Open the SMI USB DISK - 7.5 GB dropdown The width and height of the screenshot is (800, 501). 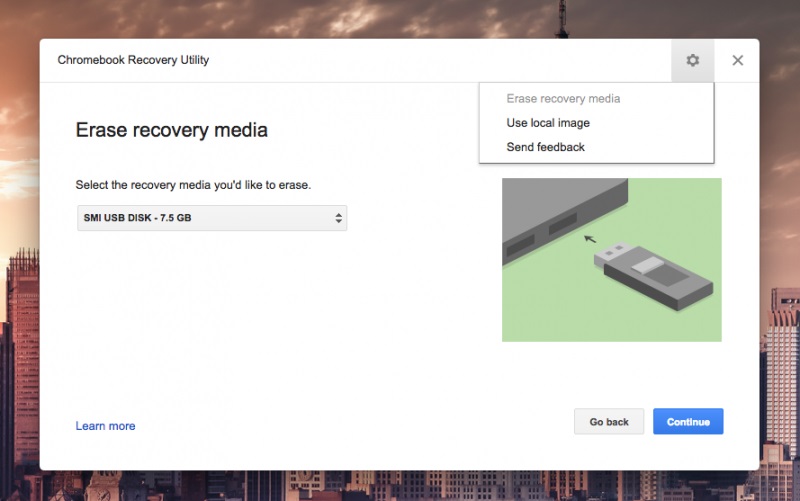tap(211, 218)
